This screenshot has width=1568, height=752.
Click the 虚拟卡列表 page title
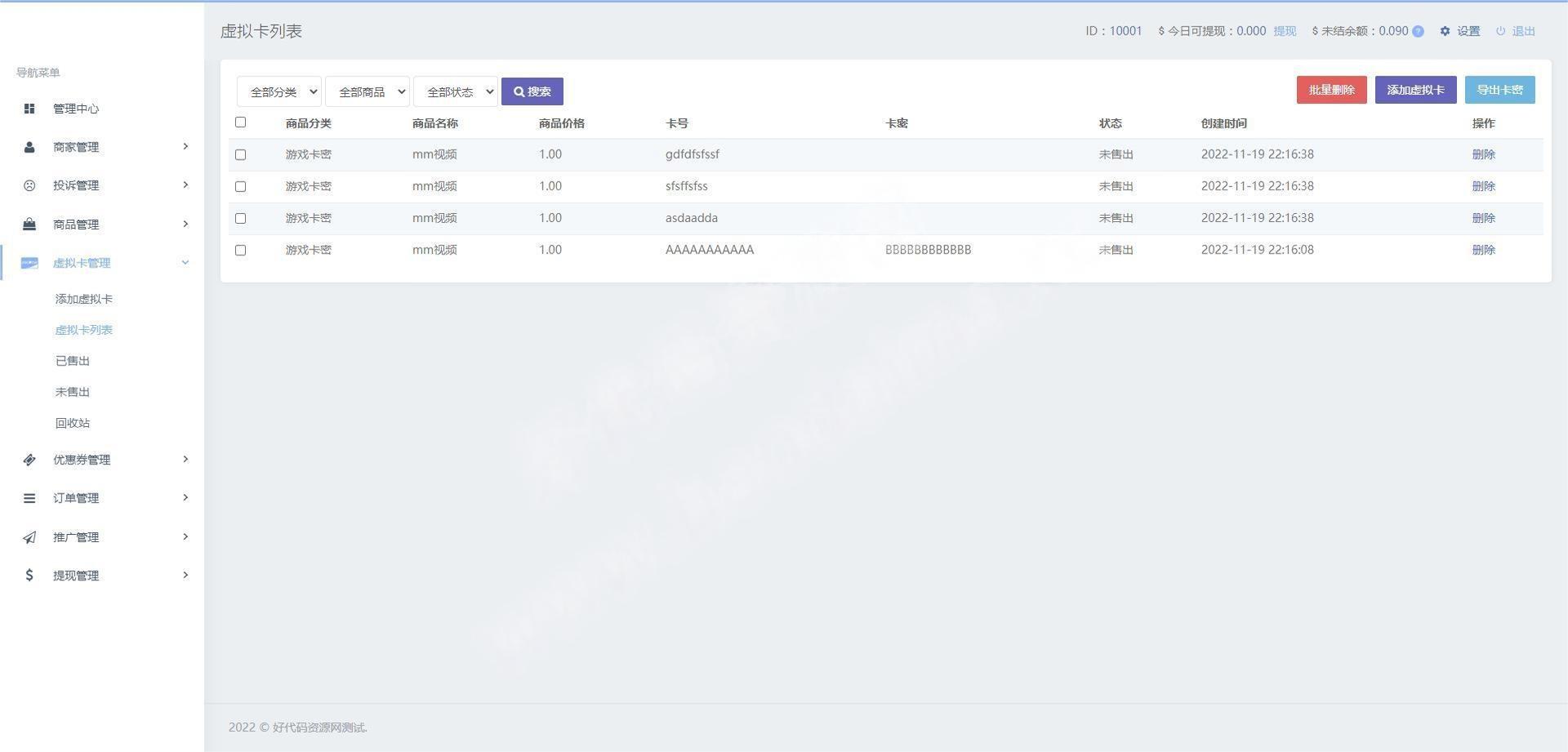[x=261, y=31]
